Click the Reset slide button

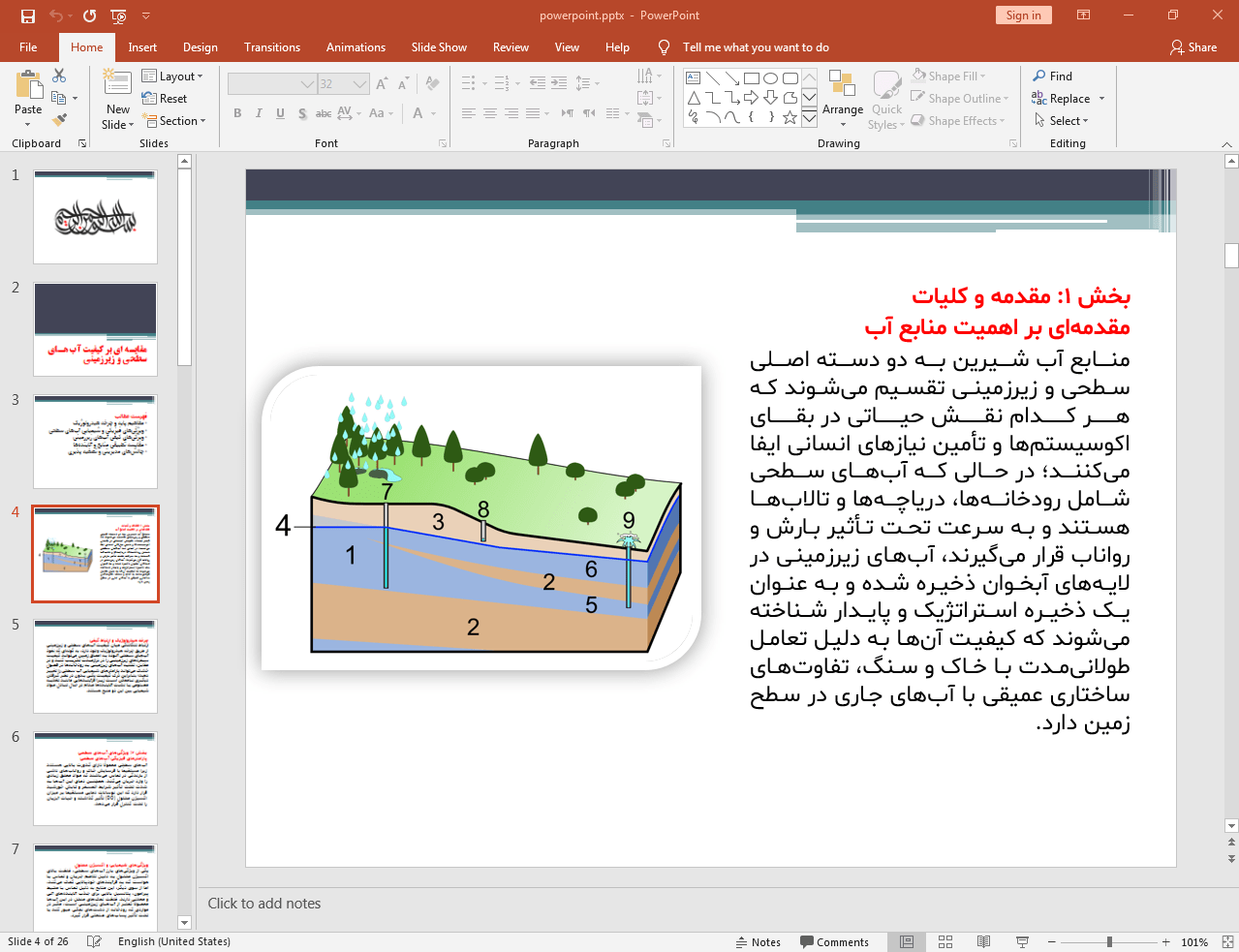click(x=165, y=99)
